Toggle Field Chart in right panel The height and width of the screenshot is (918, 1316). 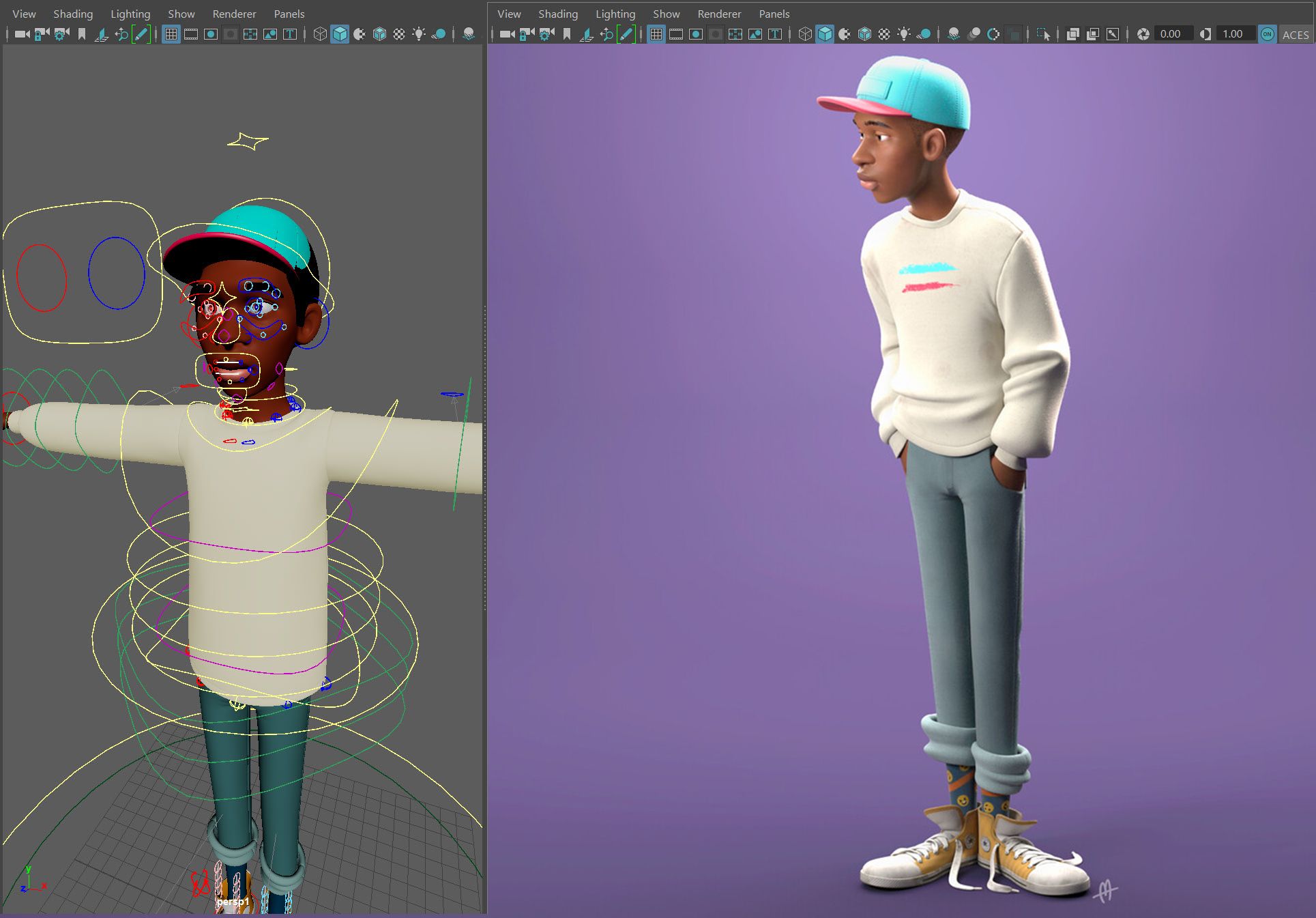735,34
